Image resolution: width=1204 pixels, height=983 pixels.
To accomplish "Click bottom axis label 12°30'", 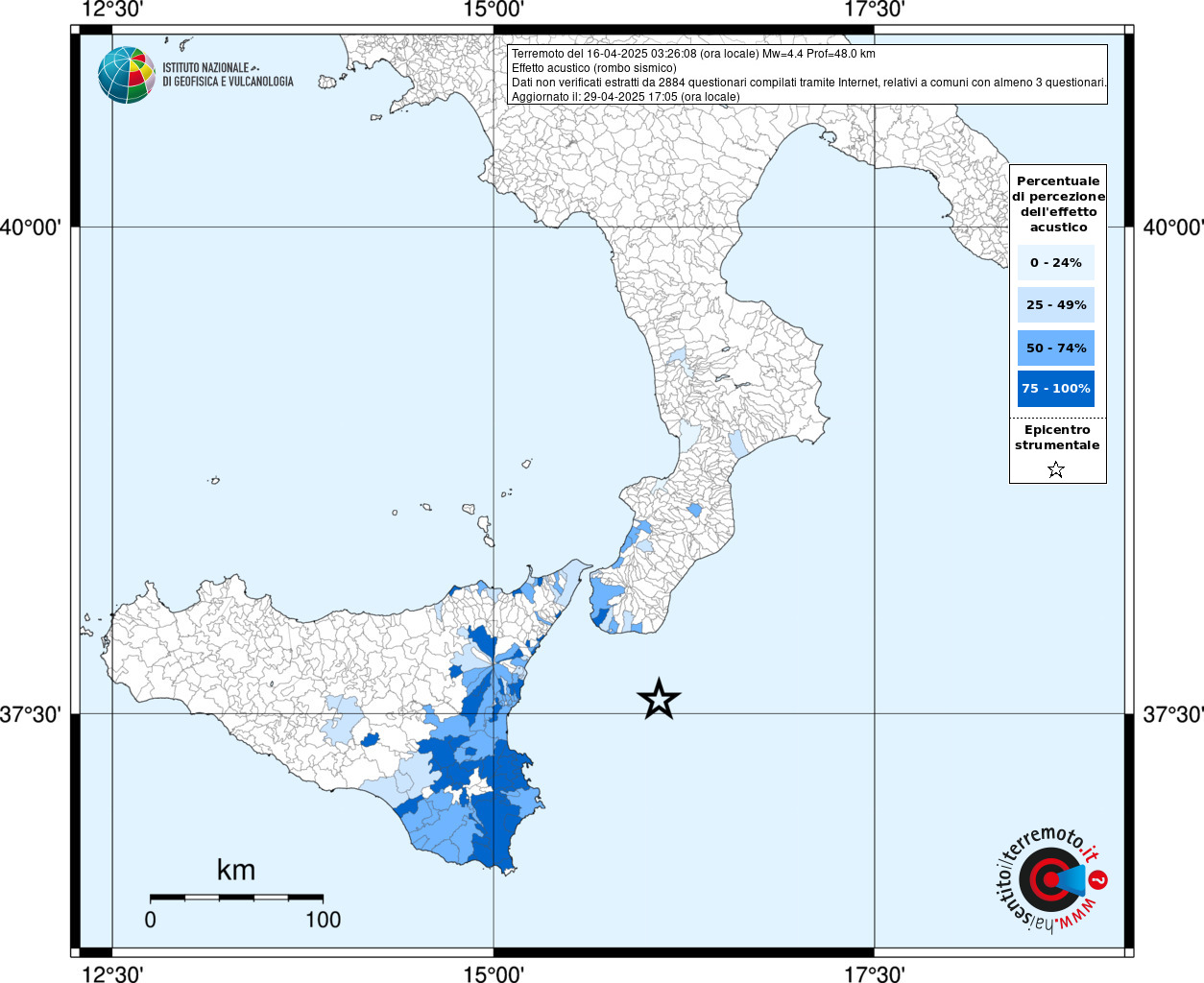I will point(112,973).
